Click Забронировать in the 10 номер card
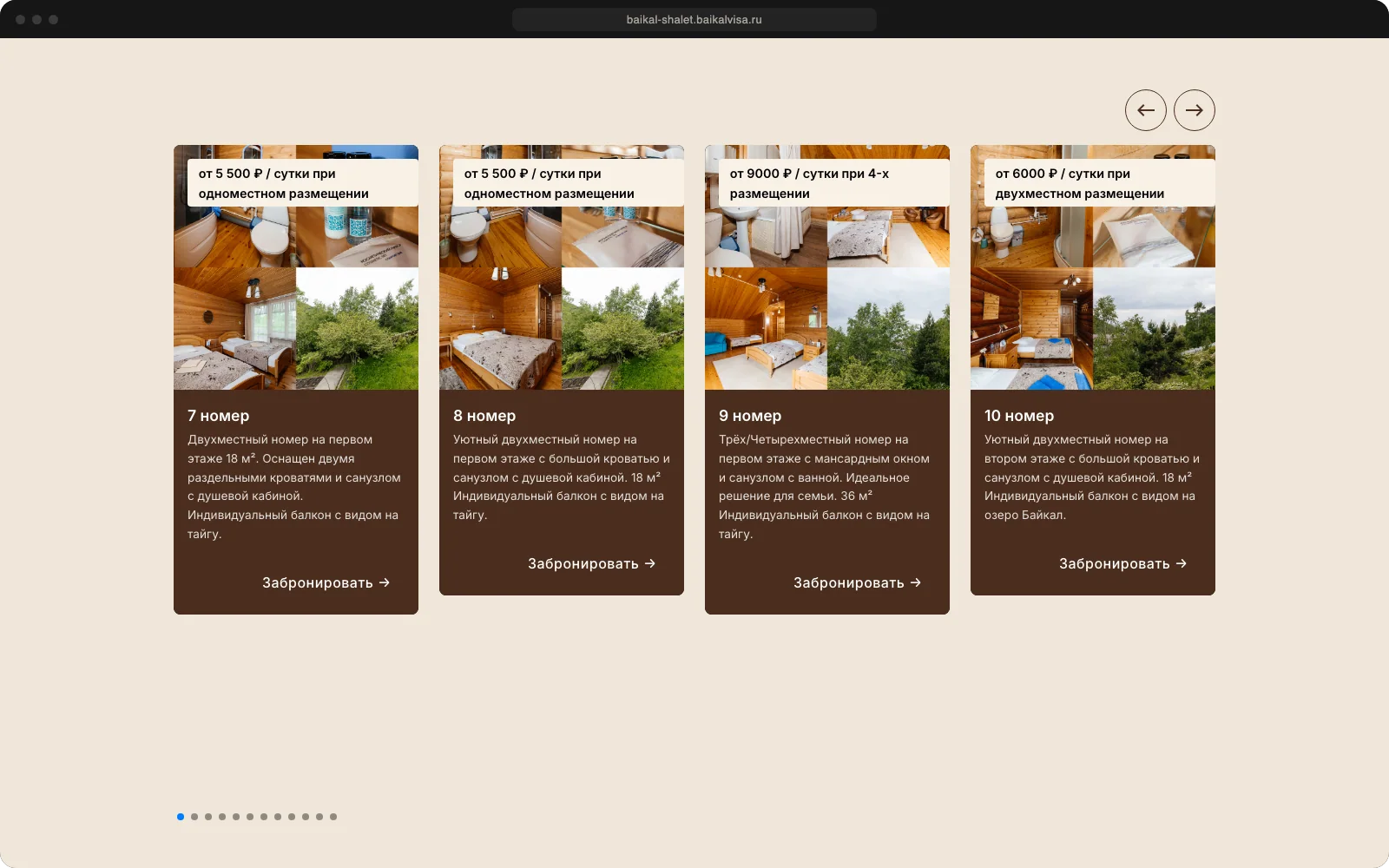This screenshot has width=1389, height=868. (x=1123, y=563)
